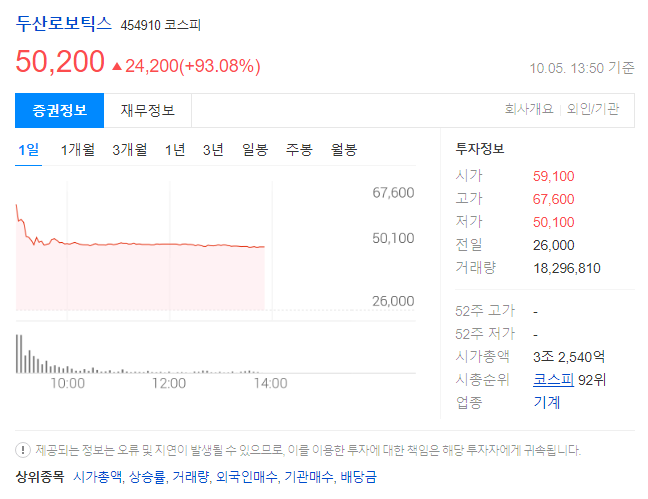
Task: Click the volume bar chart
Action: 138,354
